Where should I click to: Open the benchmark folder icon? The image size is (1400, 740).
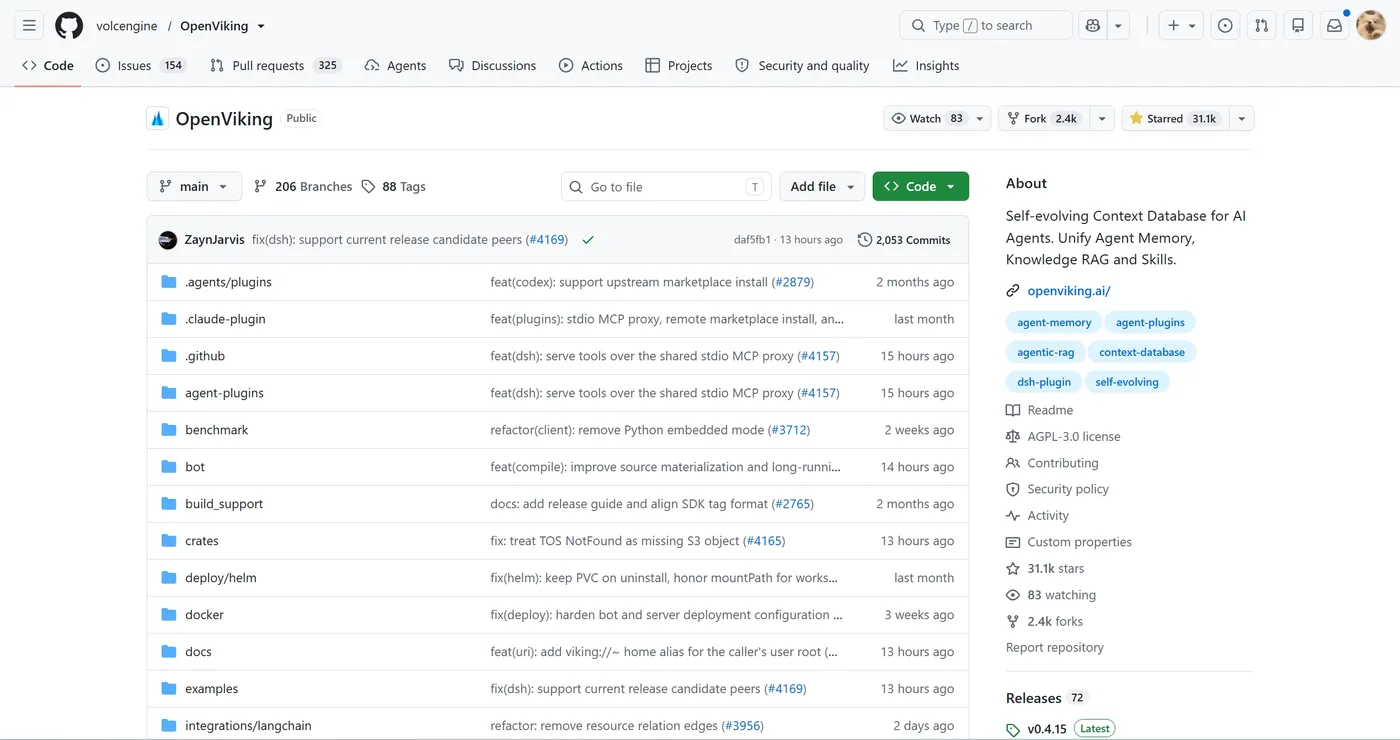click(x=169, y=430)
